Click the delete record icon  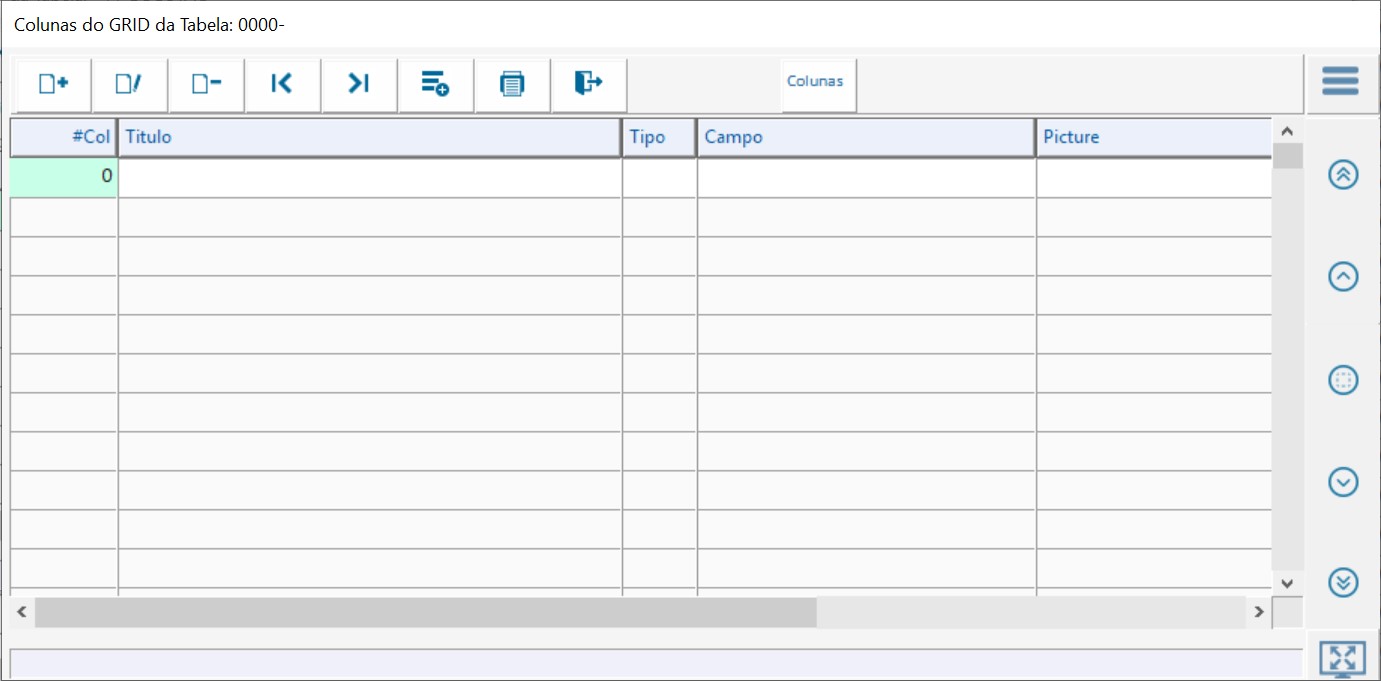pyautogui.click(x=206, y=84)
